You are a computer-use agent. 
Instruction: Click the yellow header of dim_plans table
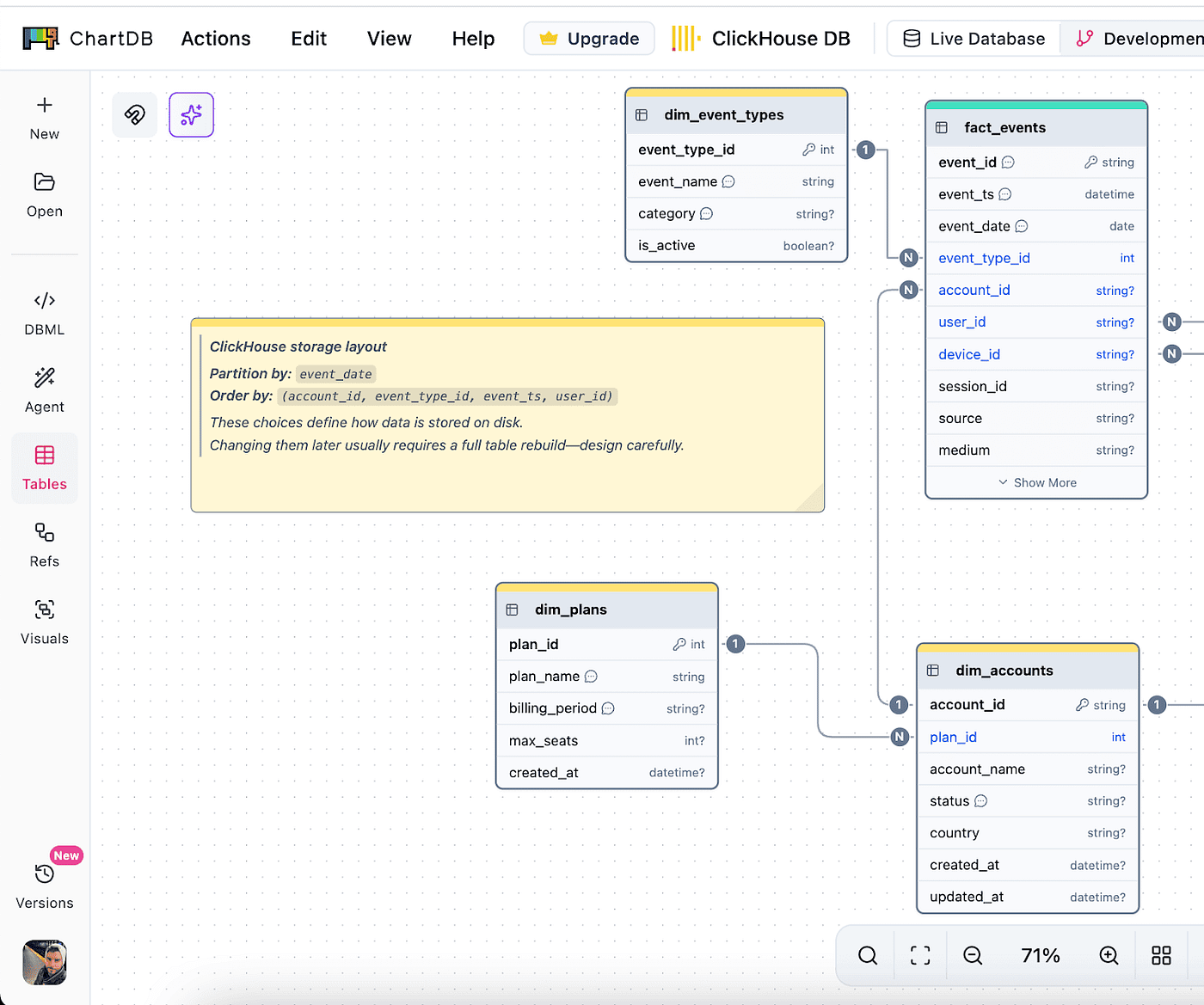coord(607,587)
